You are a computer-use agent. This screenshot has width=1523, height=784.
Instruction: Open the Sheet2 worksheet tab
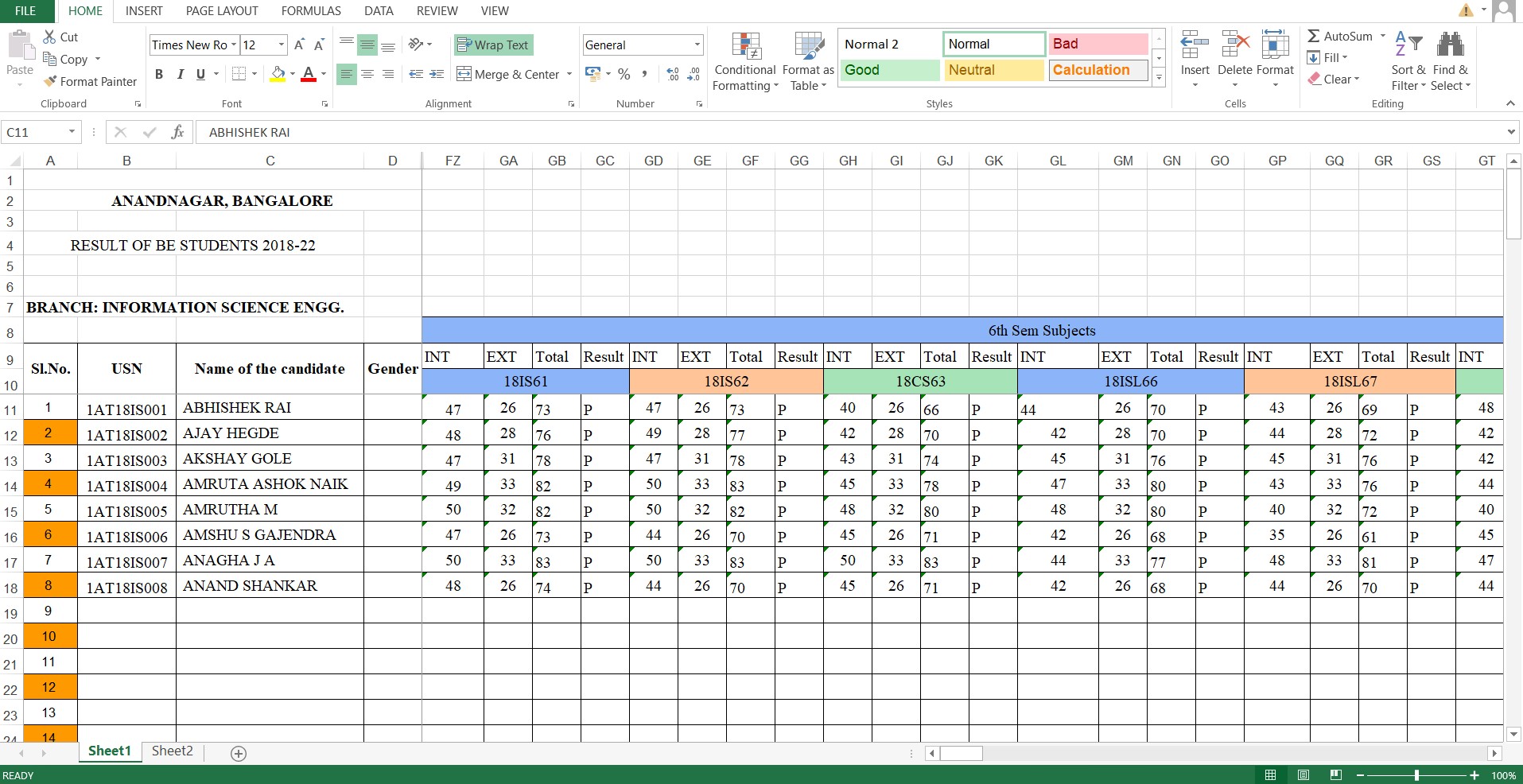point(171,751)
